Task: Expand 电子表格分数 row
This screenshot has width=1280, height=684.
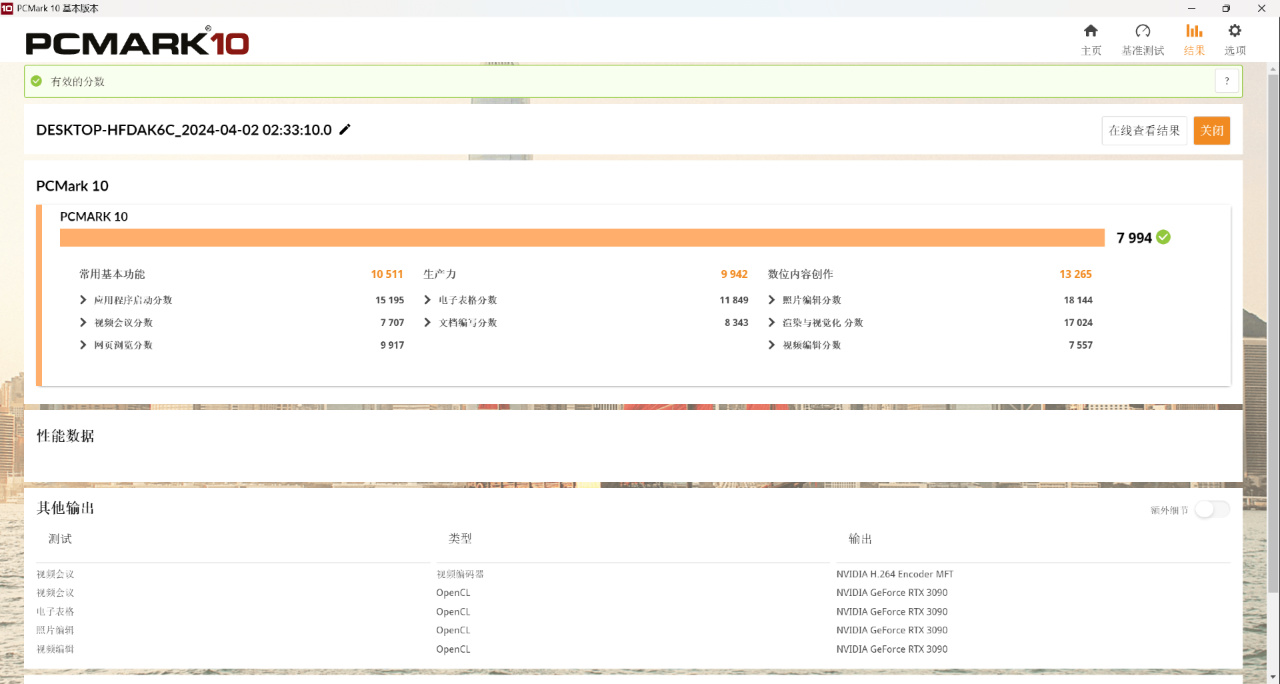Action: (x=460, y=300)
